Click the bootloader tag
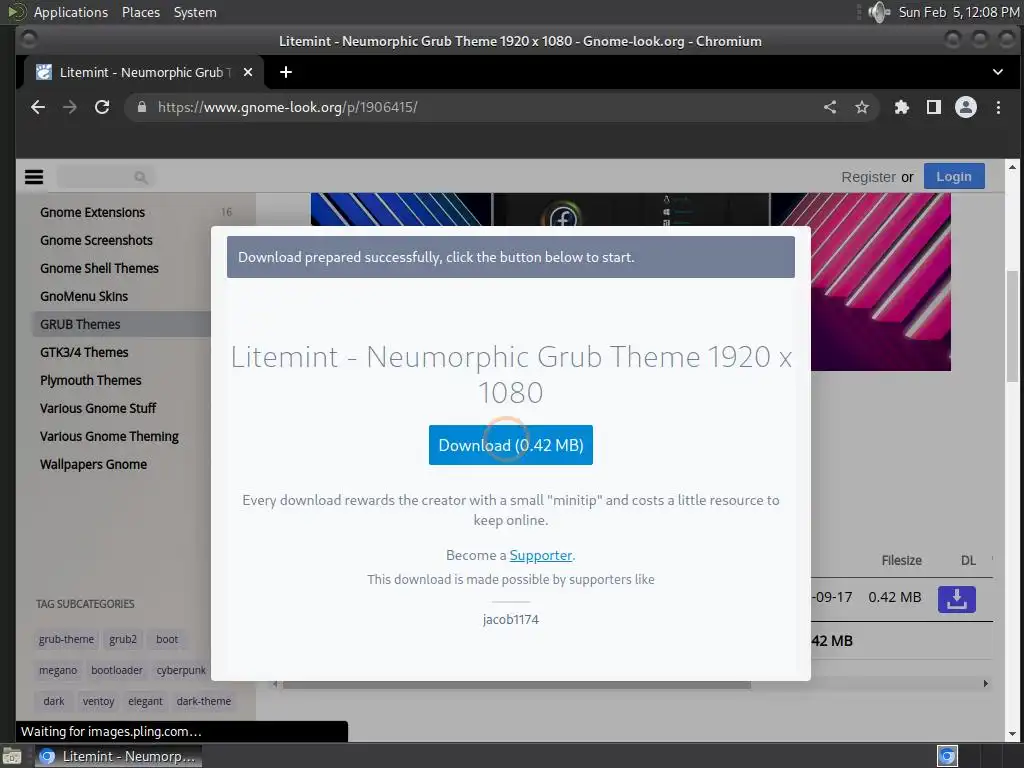This screenshot has height=768, width=1024. pos(116,670)
